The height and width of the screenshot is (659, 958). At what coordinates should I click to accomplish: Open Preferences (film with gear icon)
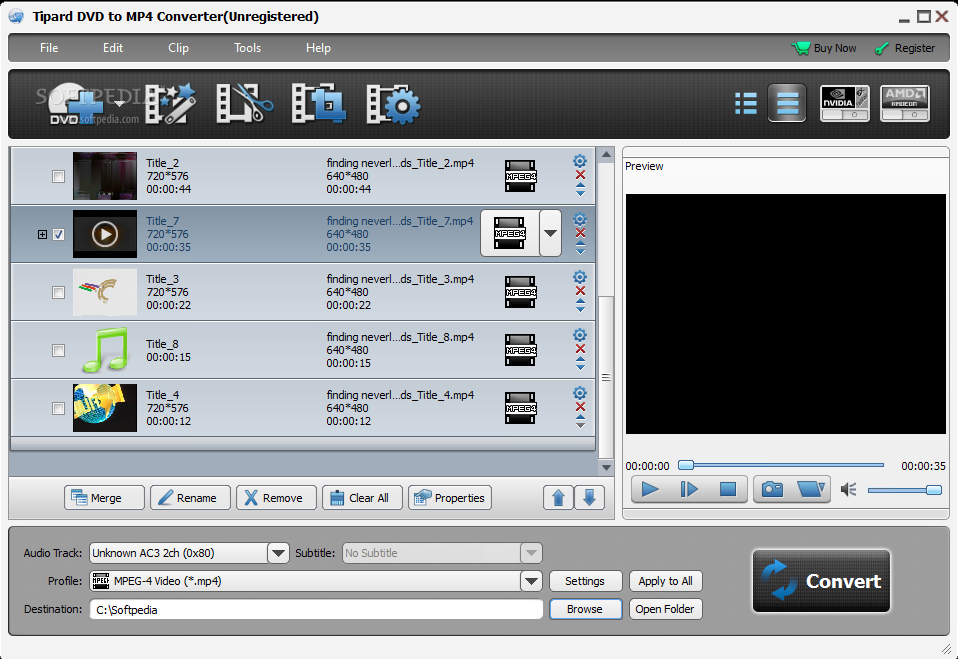pos(393,104)
